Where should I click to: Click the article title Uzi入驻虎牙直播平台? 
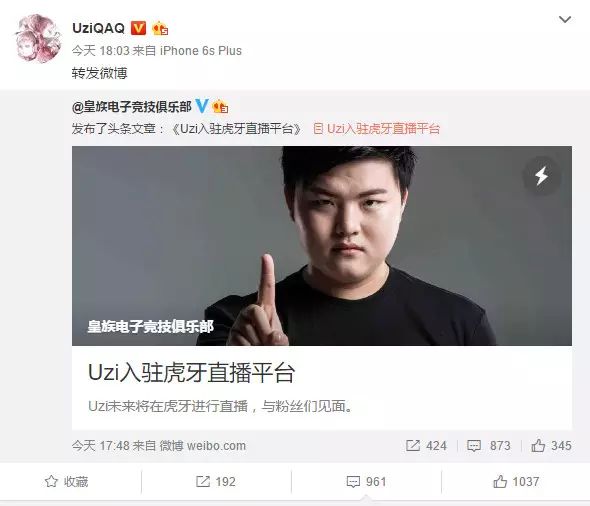191,373
